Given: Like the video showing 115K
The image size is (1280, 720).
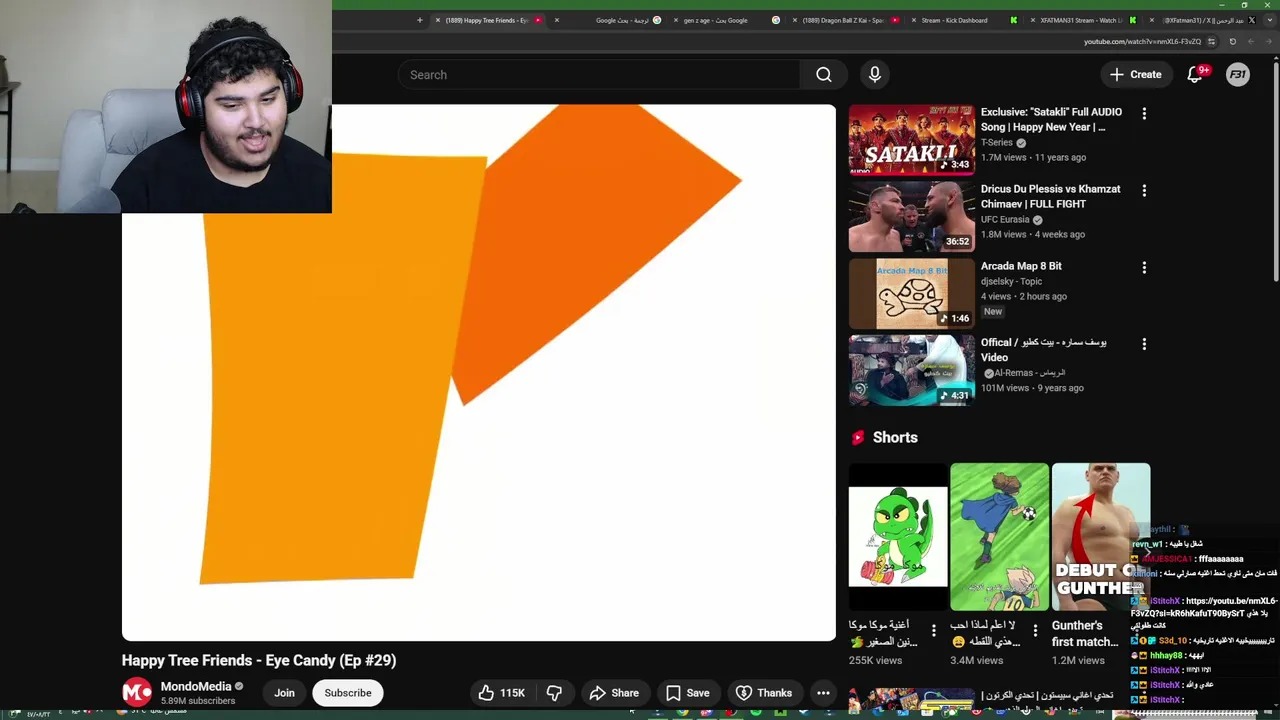Looking at the screenshot, I should pyautogui.click(x=501, y=693).
